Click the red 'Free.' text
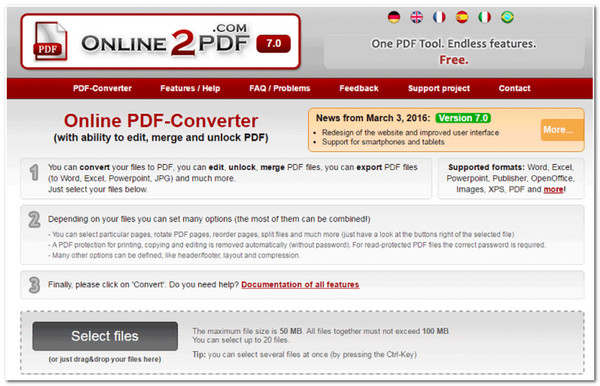The image size is (600, 386). pos(454,60)
